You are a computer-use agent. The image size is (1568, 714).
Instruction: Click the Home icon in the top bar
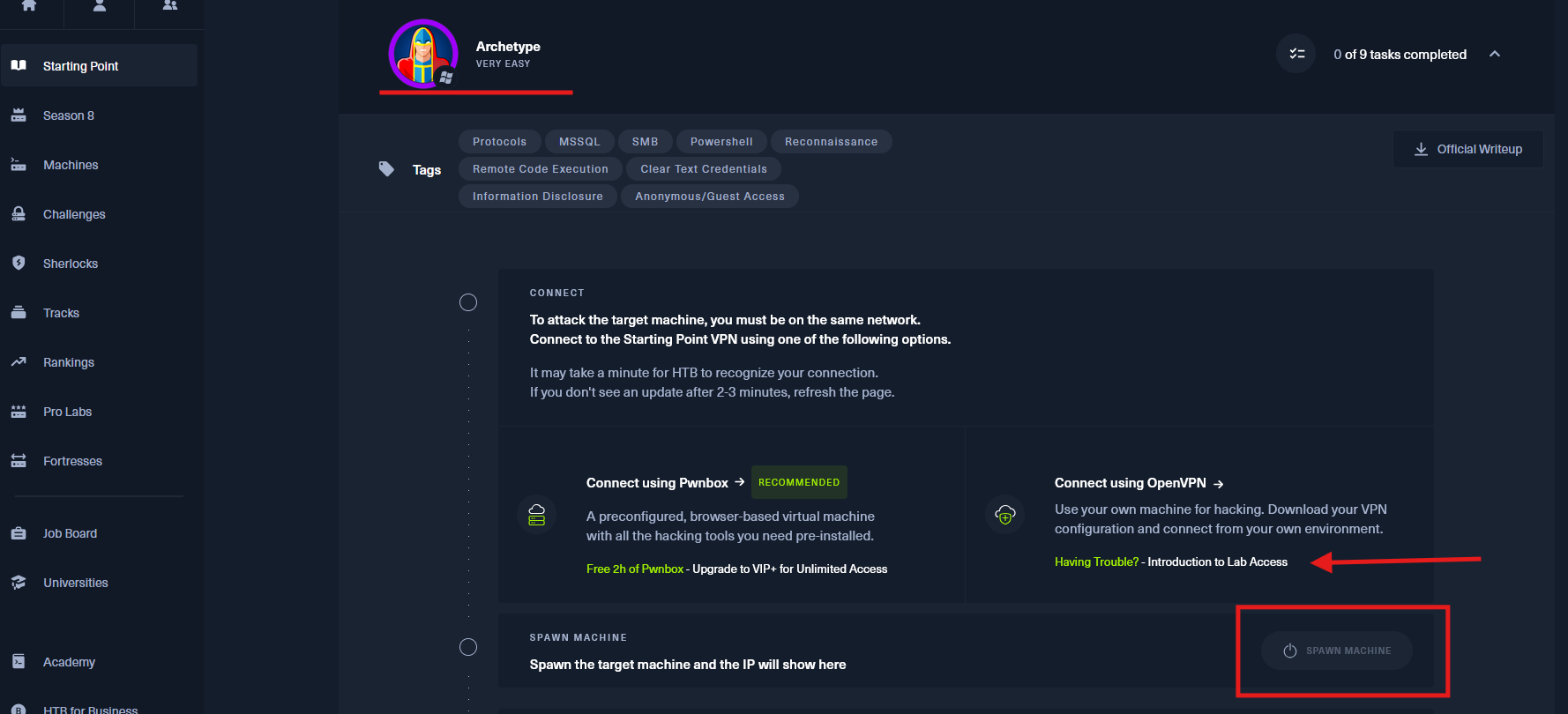tap(29, 5)
